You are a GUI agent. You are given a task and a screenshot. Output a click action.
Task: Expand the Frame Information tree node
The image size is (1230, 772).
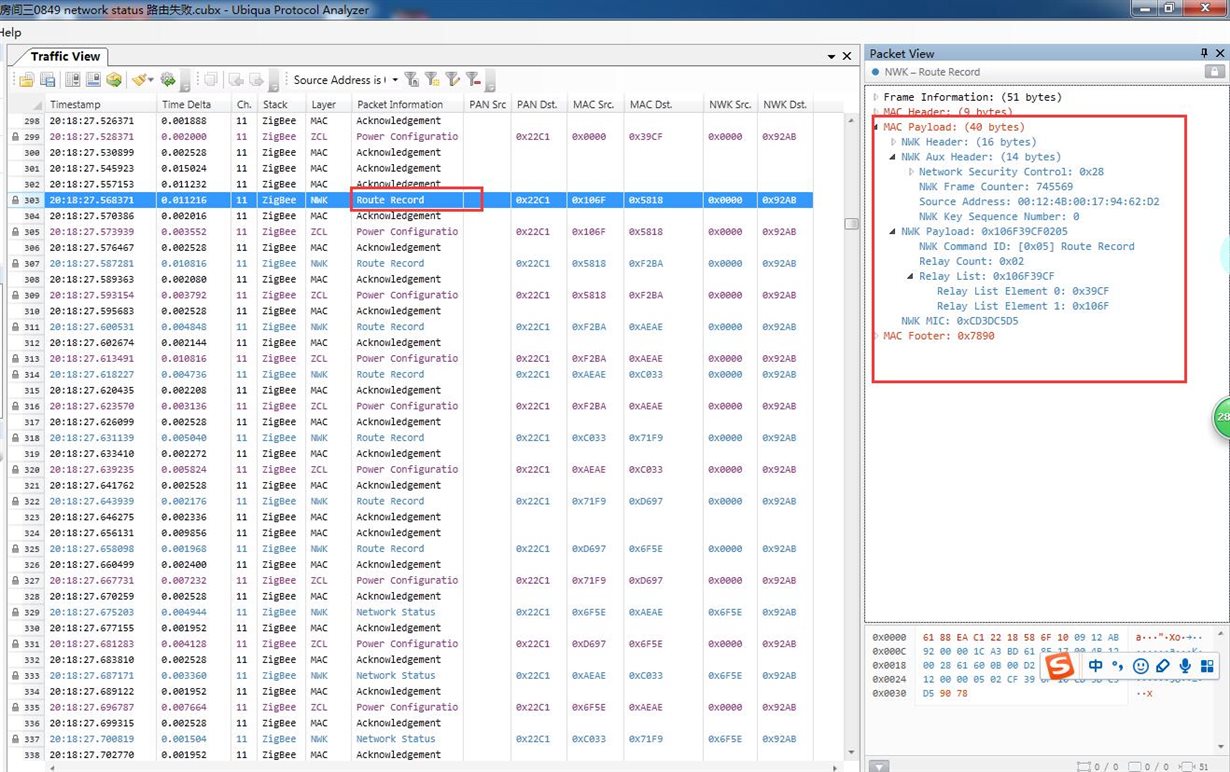(x=876, y=98)
